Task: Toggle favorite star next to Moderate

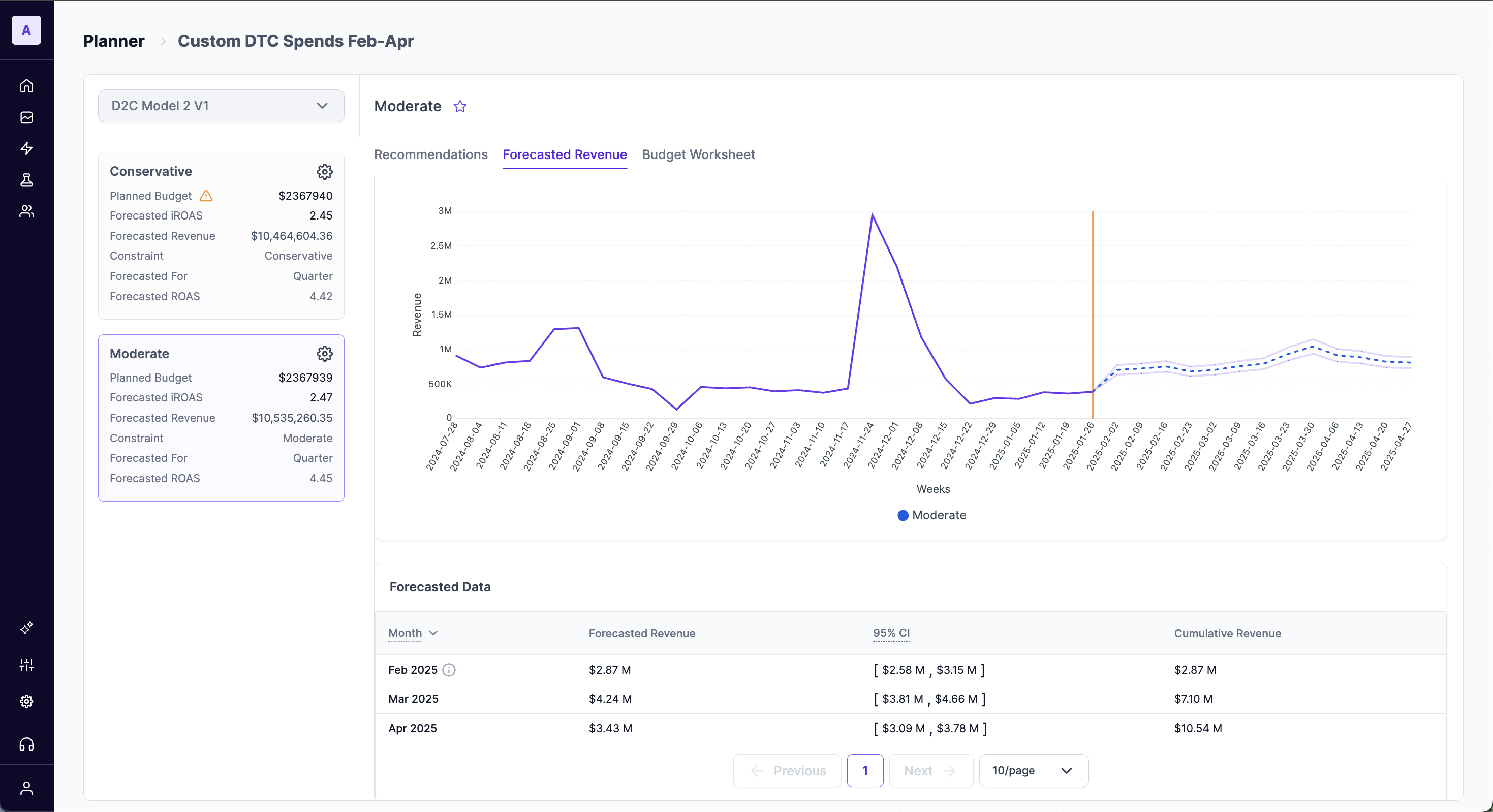Action: point(459,107)
